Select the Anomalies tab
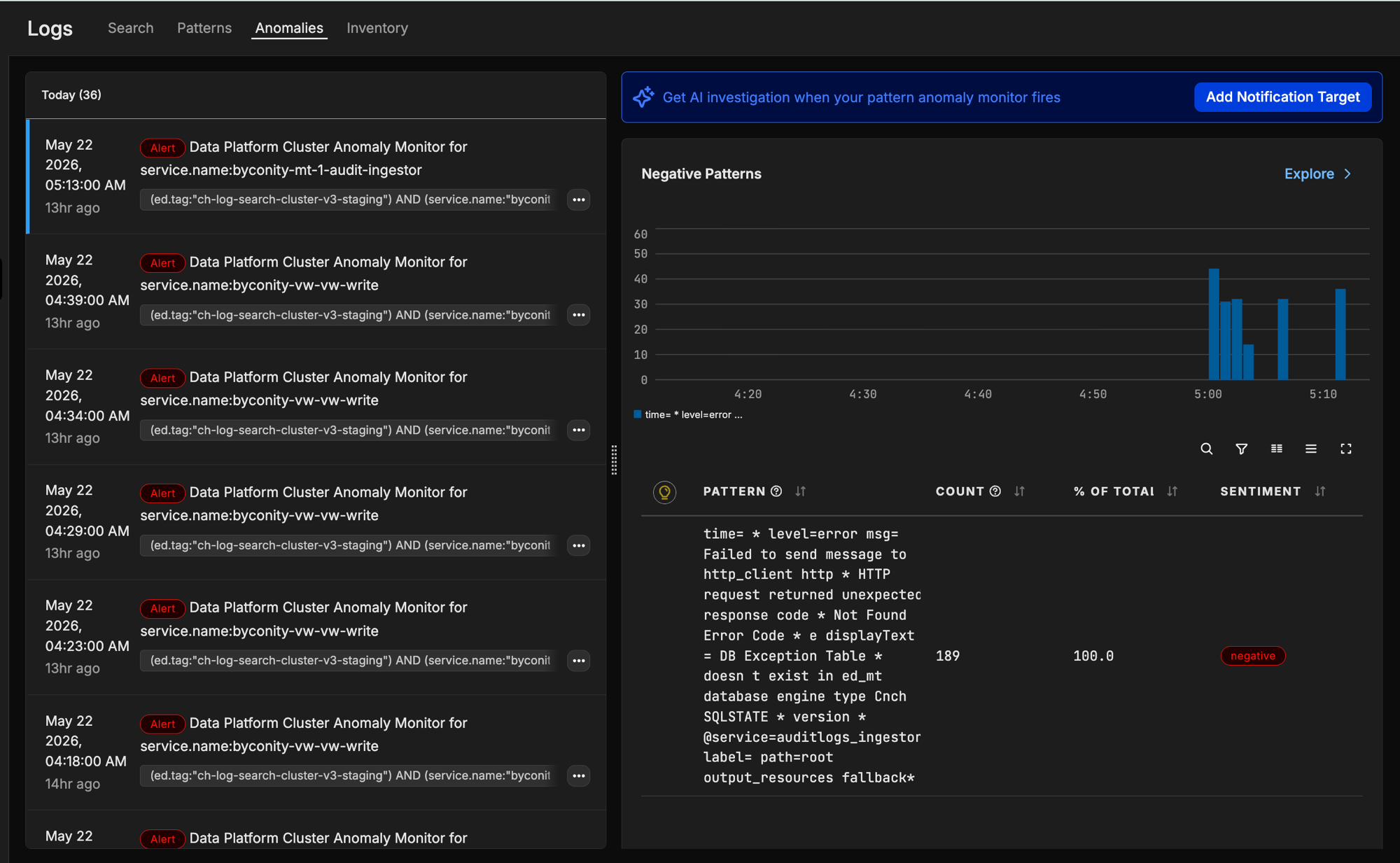The image size is (1400, 863). coord(289,28)
